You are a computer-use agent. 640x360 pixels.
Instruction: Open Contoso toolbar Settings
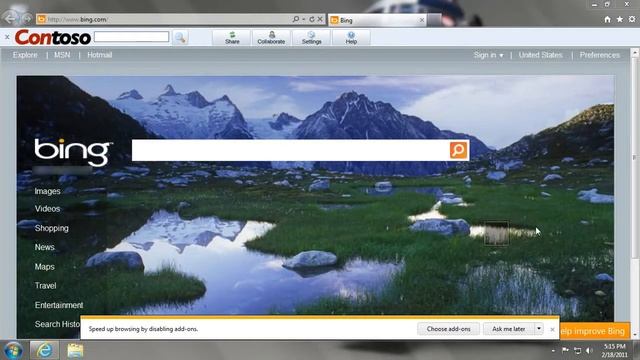(311, 38)
